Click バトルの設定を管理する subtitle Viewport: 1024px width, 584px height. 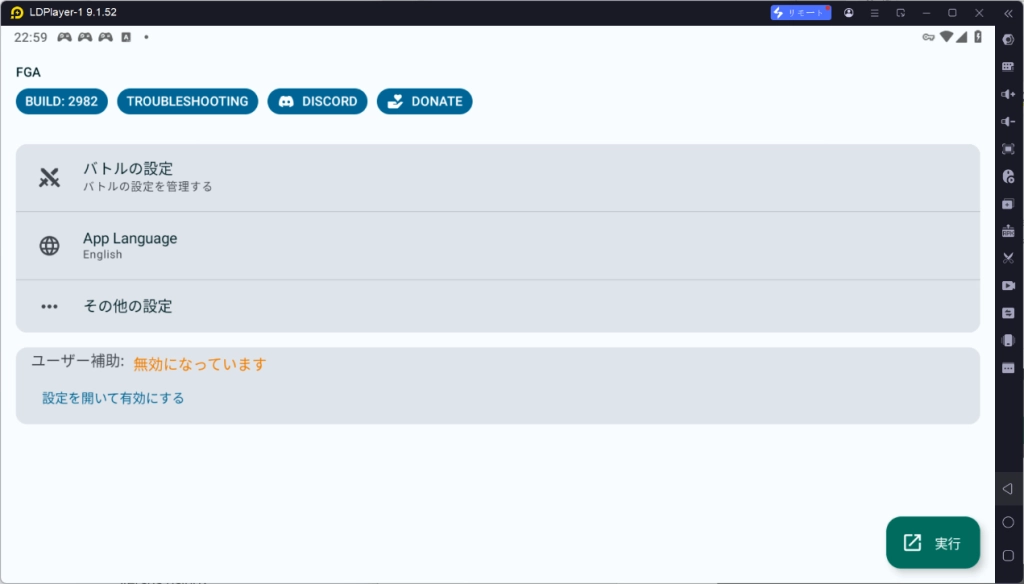148,187
